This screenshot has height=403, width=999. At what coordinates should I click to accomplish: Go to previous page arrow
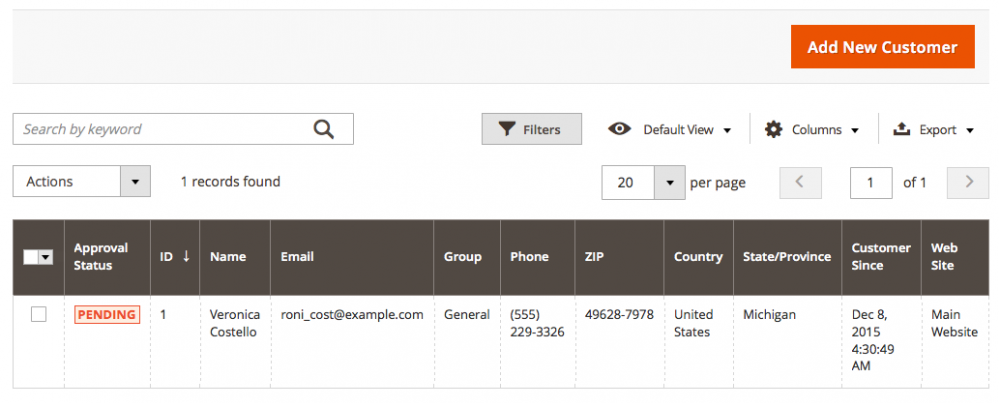(800, 183)
